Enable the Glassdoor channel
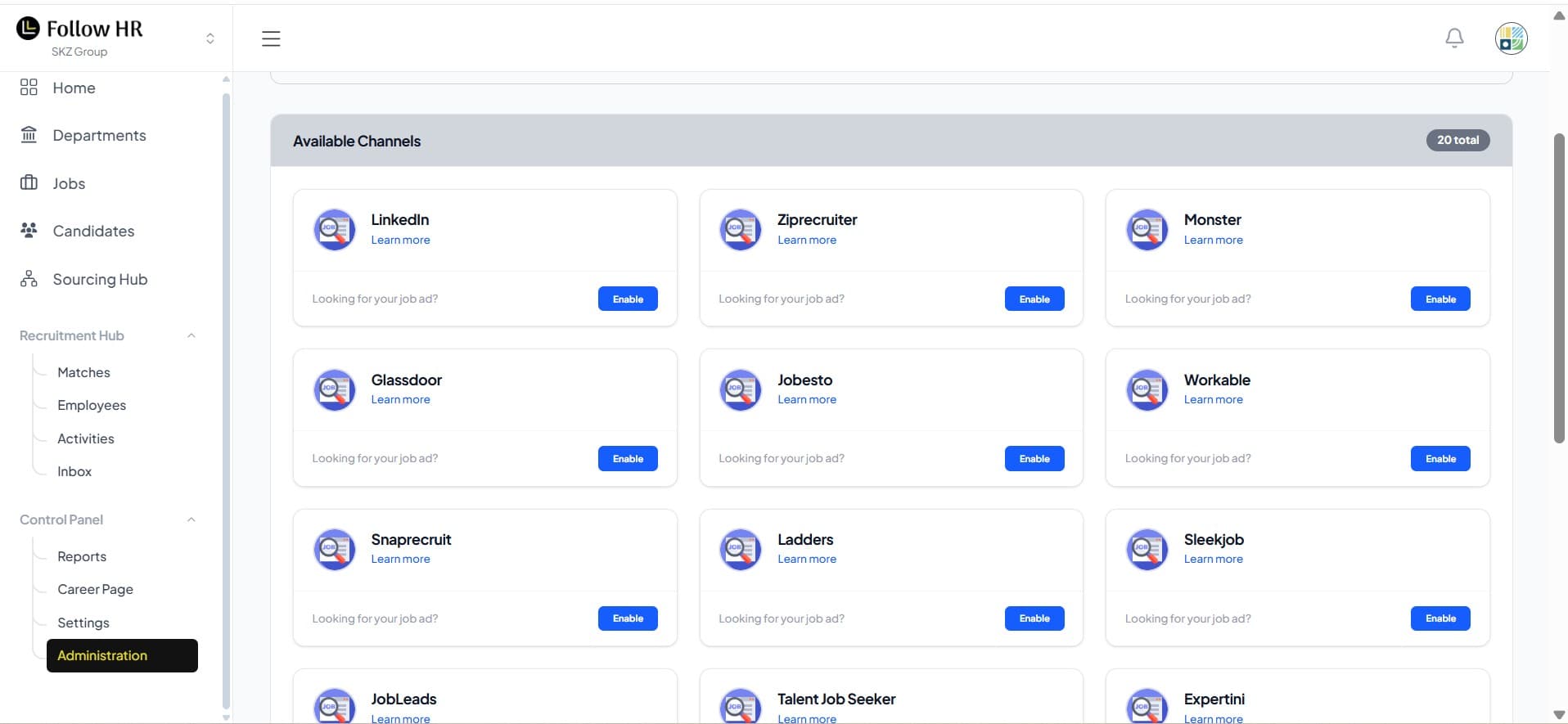 click(628, 458)
